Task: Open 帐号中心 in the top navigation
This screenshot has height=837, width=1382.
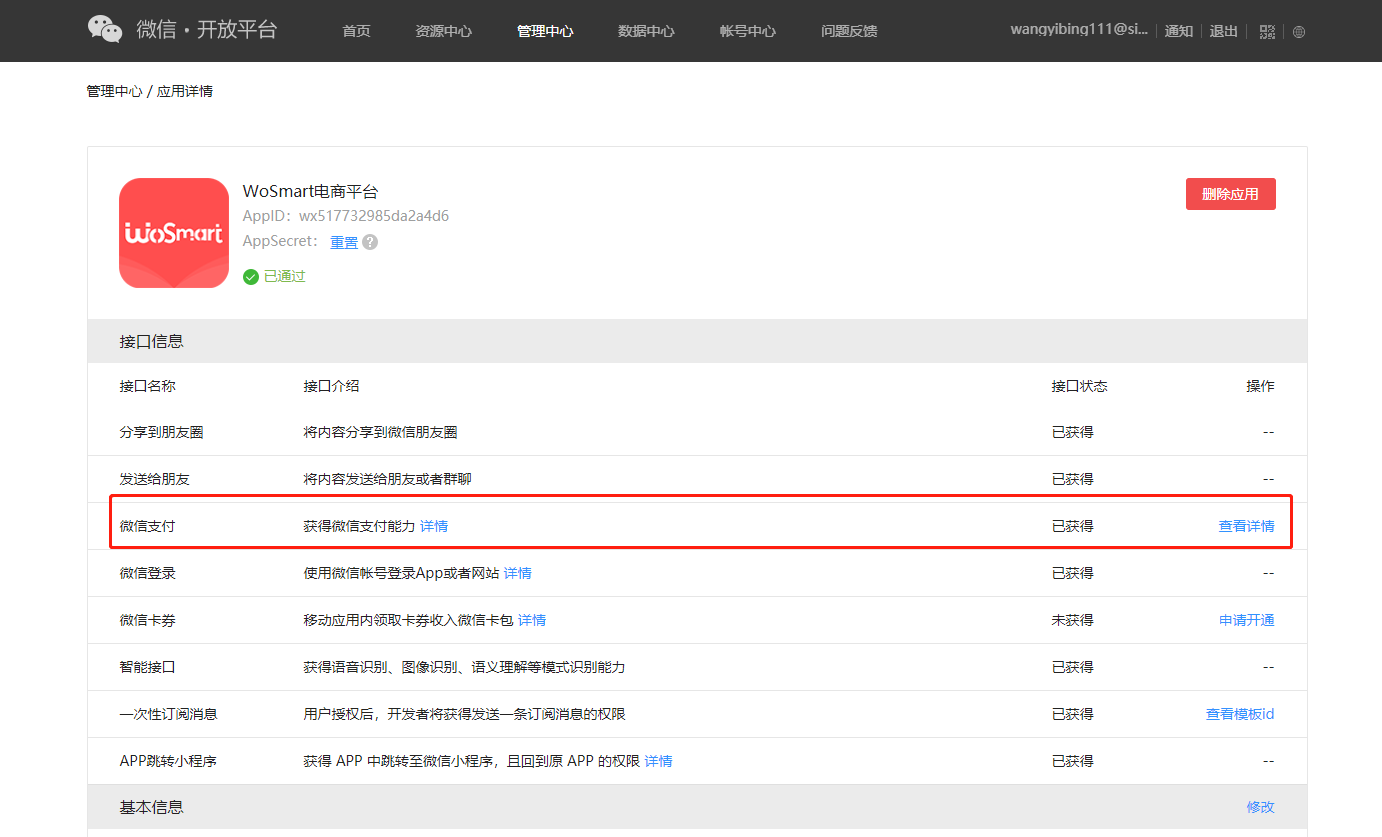Action: pos(747,31)
